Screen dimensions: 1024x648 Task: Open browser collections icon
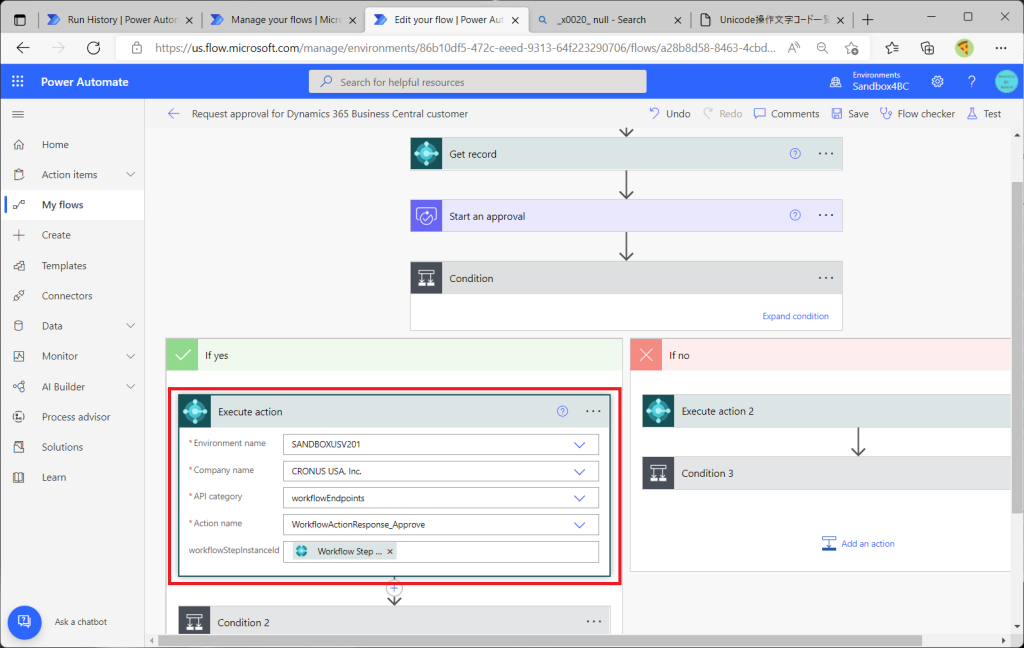(x=927, y=48)
